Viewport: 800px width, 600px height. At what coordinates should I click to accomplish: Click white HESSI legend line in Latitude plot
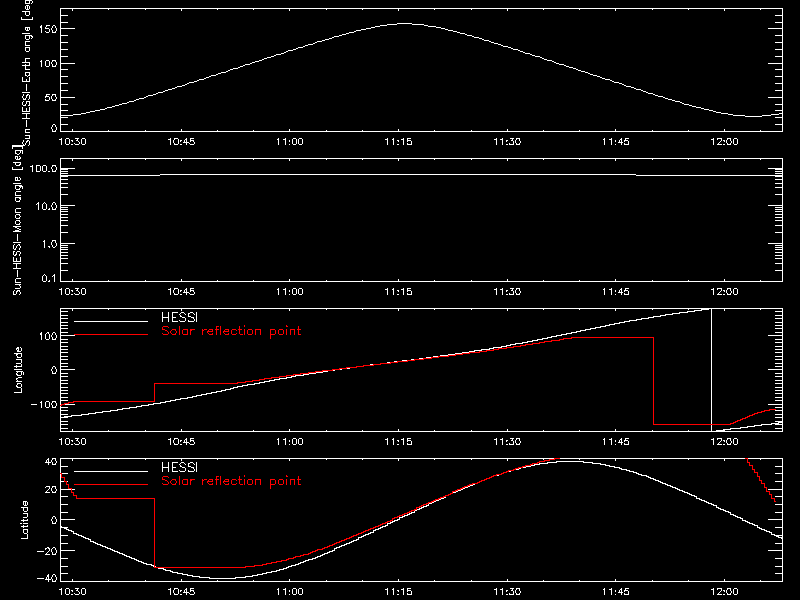(111, 471)
